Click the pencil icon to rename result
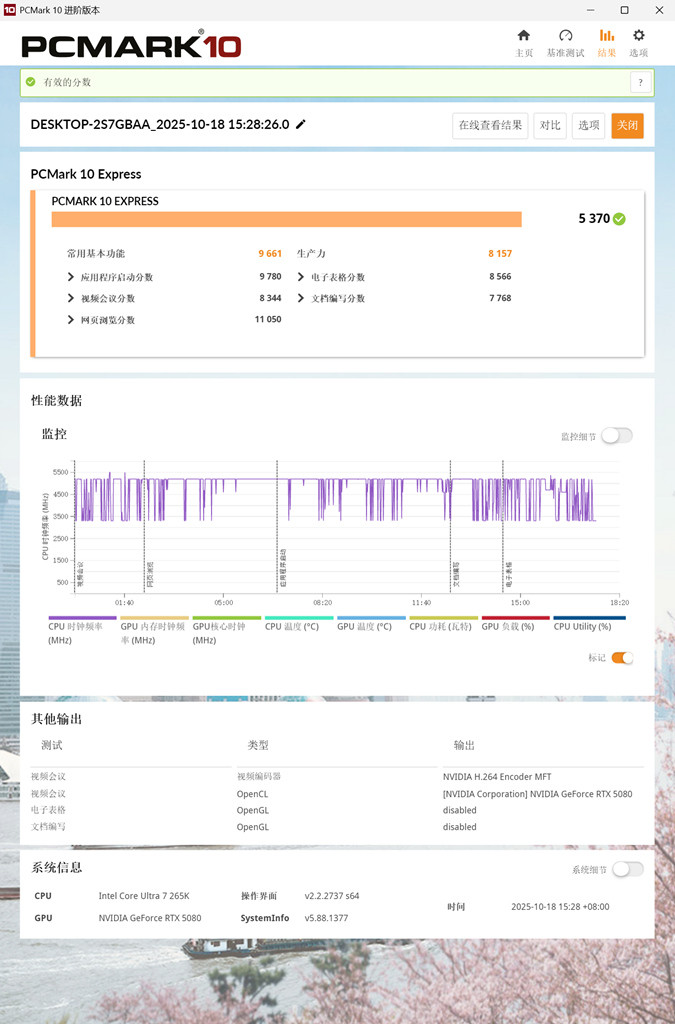This screenshot has width=675, height=1024. [x=301, y=125]
